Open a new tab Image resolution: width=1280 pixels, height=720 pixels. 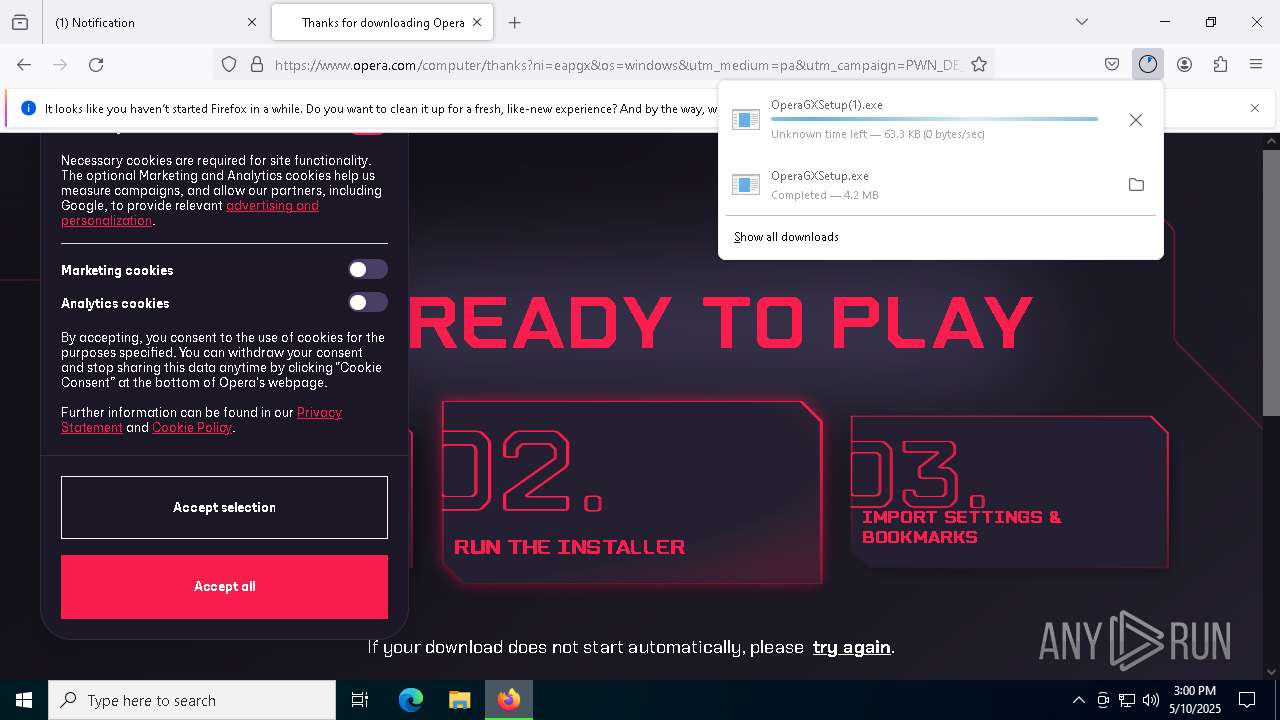514,22
